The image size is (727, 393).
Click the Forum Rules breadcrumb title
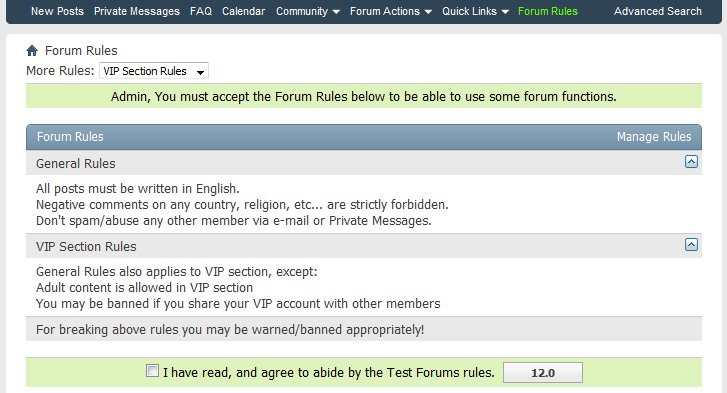click(81, 51)
